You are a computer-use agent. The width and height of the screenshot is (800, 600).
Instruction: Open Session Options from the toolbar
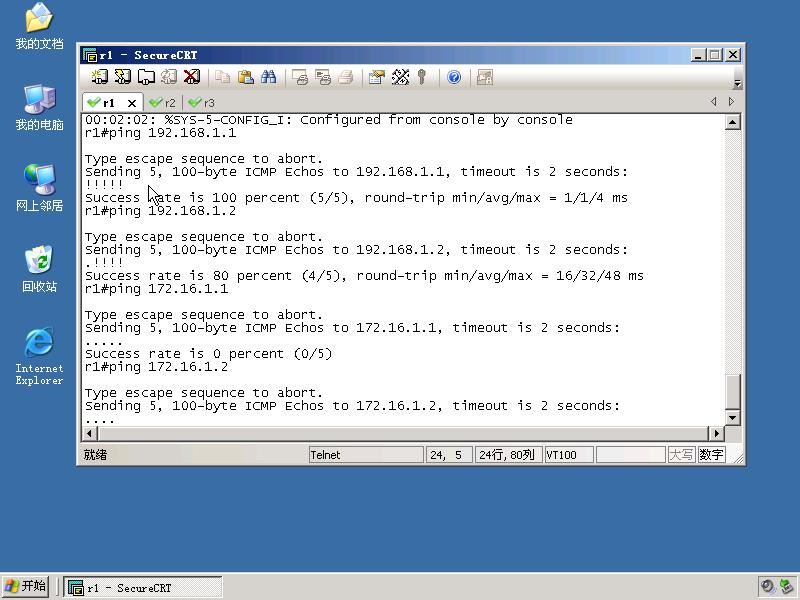click(x=377, y=77)
